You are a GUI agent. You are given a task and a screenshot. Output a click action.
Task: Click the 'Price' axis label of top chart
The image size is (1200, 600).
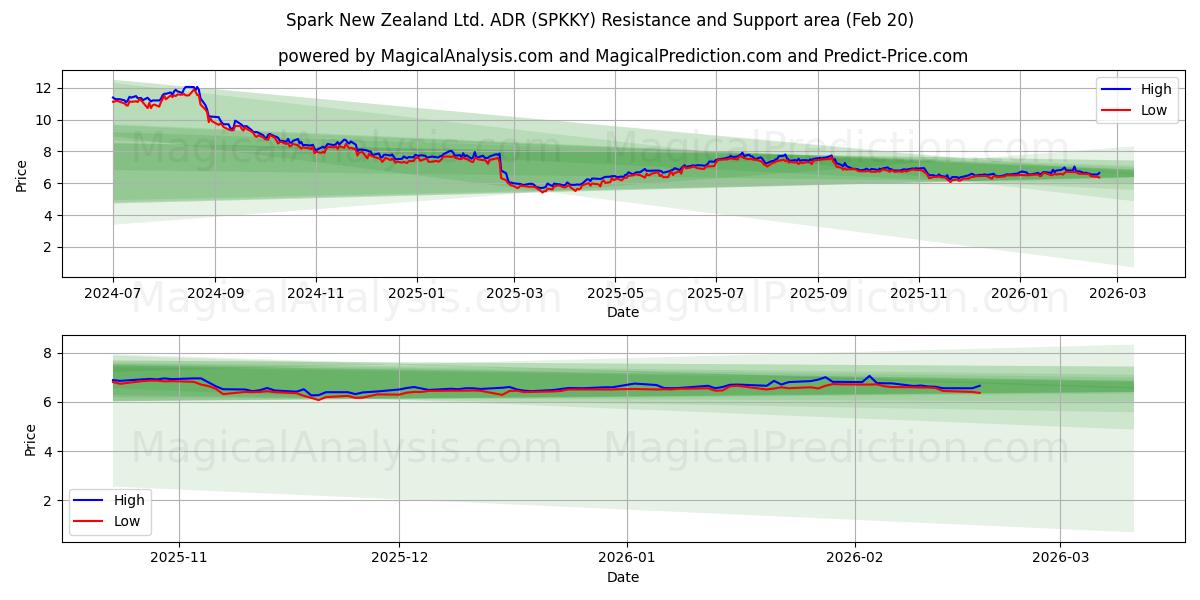coord(22,174)
